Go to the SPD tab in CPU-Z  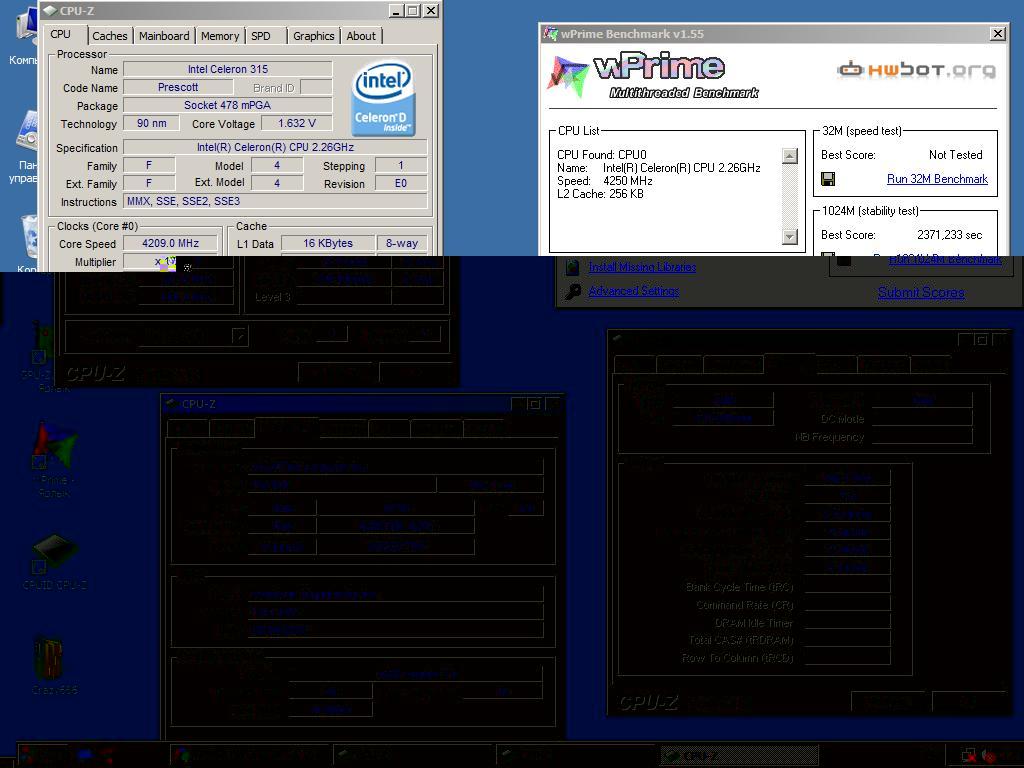[261, 36]
